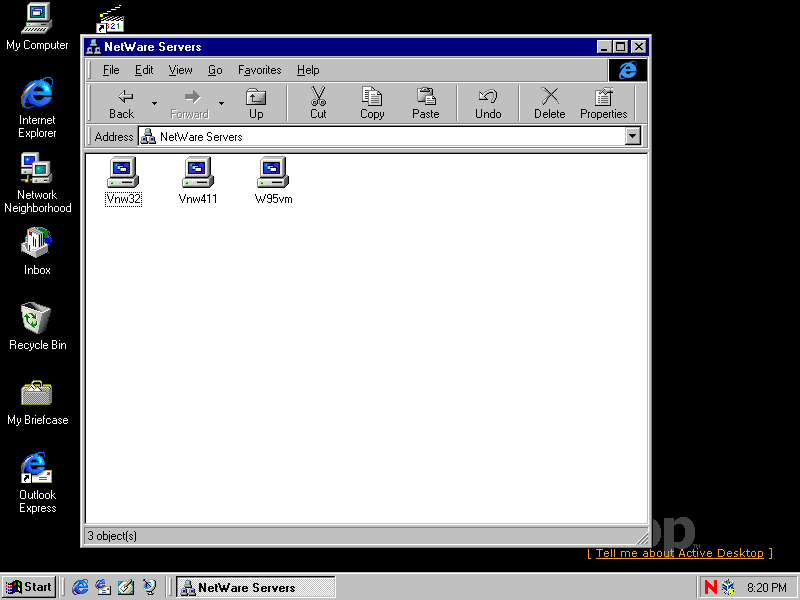This screenshot has height=600, width=800.
Task: Launch Outlook Express from Quick Launch
Action: [103, 587]
